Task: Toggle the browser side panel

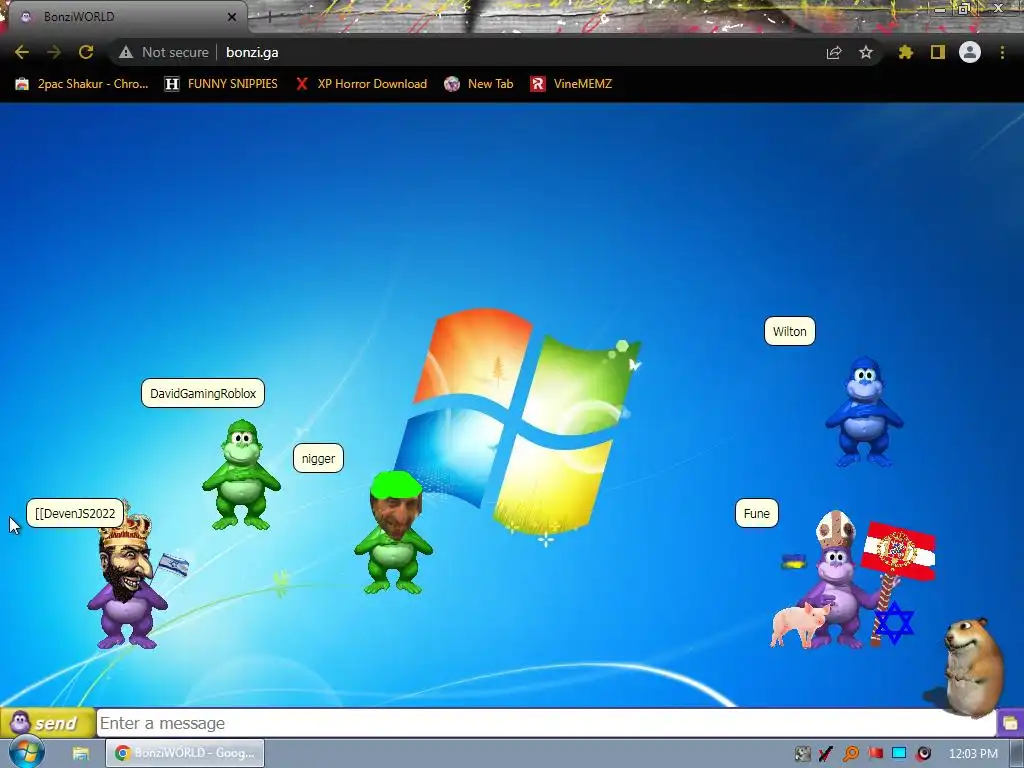Action: [937, 52]
